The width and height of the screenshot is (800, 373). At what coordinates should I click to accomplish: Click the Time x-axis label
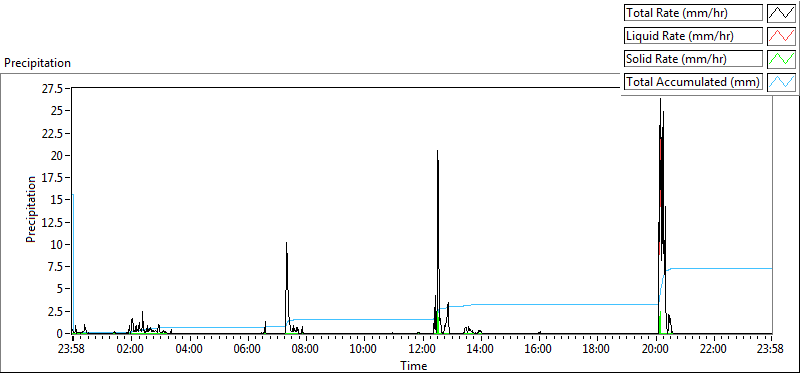[x=414, y=365]
